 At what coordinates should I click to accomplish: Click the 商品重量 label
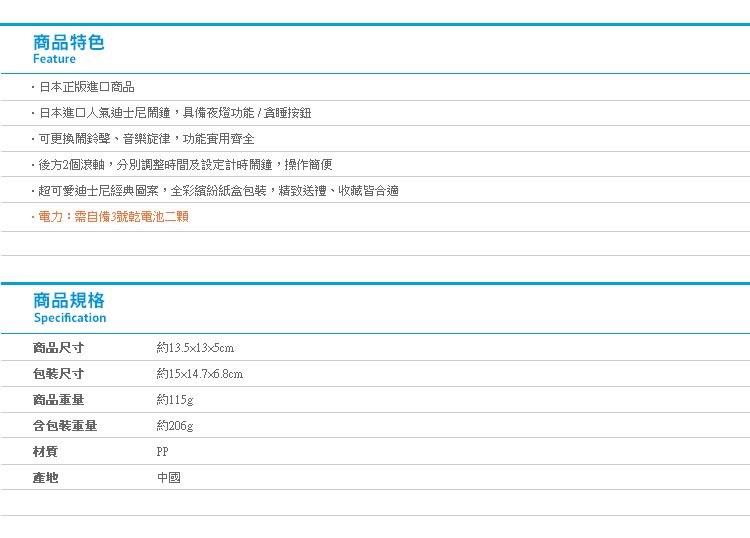58,400
